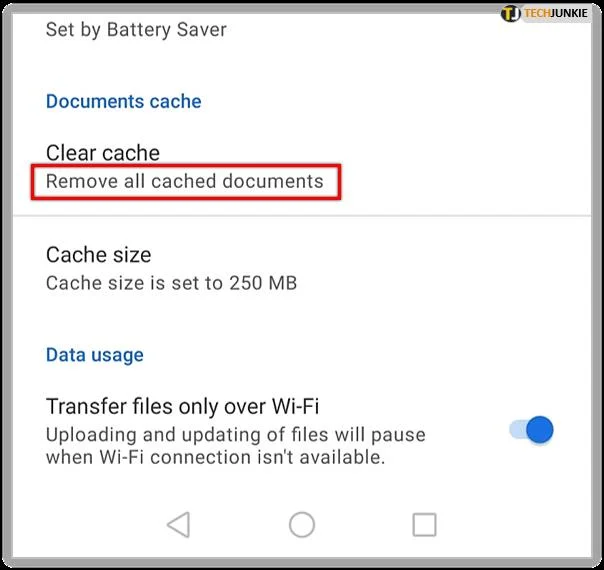Click the Documents cache section header
604x570 pixels.
(x=124, y=101)
